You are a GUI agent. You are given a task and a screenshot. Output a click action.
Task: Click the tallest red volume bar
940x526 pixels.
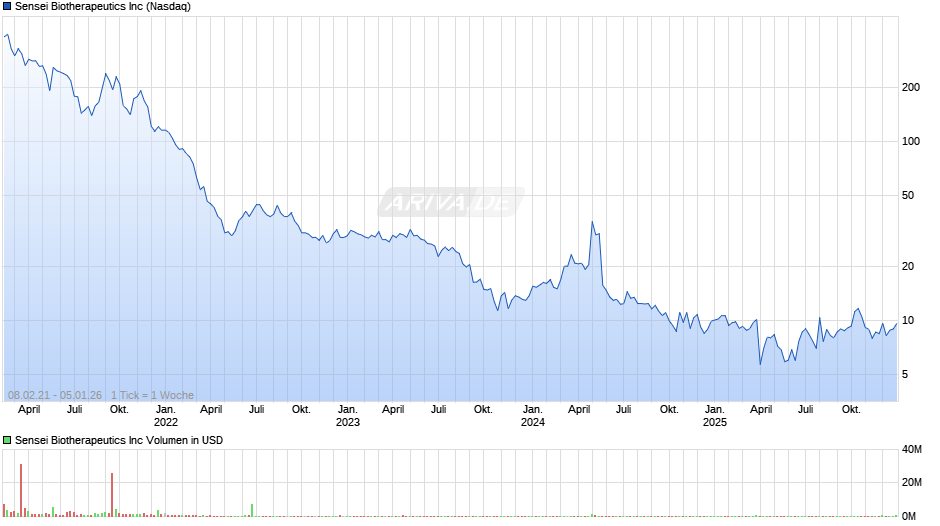[21, 490]
